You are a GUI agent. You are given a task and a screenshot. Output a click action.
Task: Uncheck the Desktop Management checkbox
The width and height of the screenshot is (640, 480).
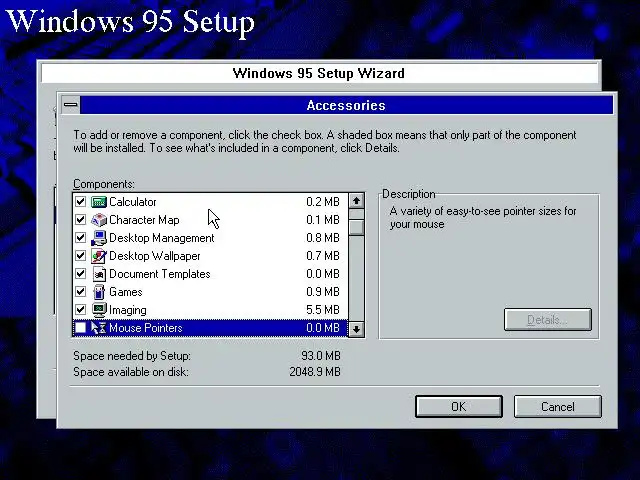[80, 238]
